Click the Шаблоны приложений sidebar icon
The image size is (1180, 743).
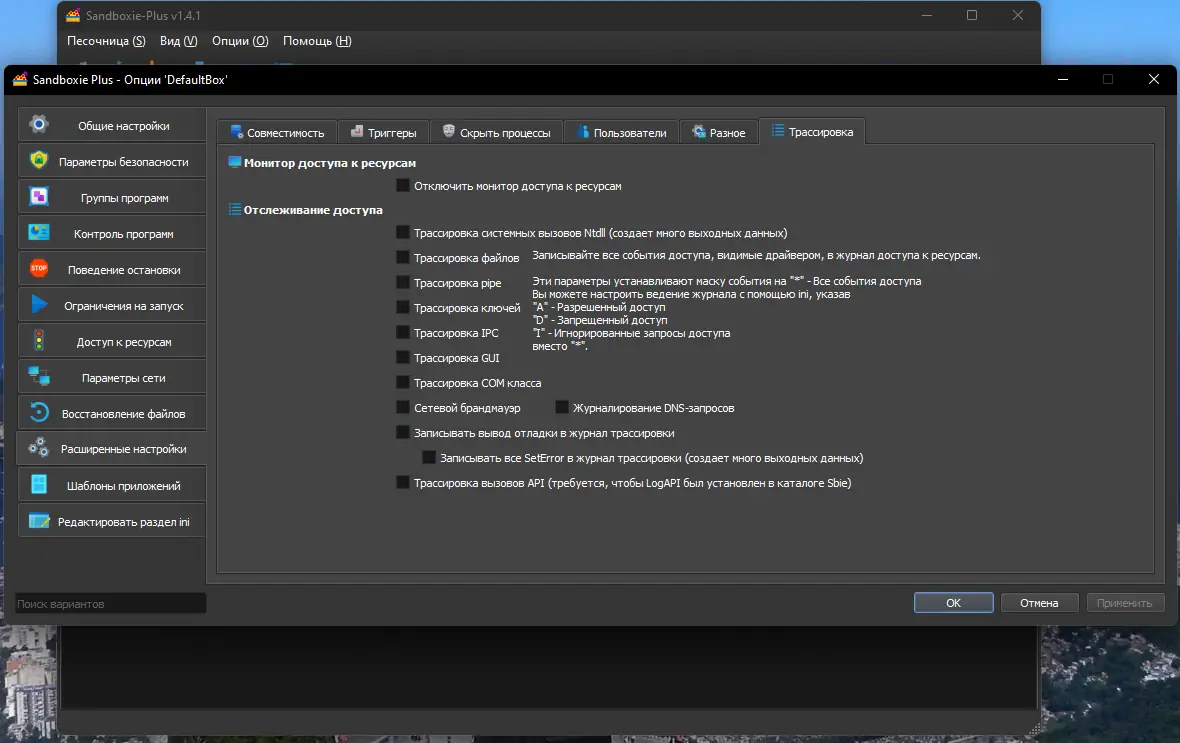pos(39,484)
